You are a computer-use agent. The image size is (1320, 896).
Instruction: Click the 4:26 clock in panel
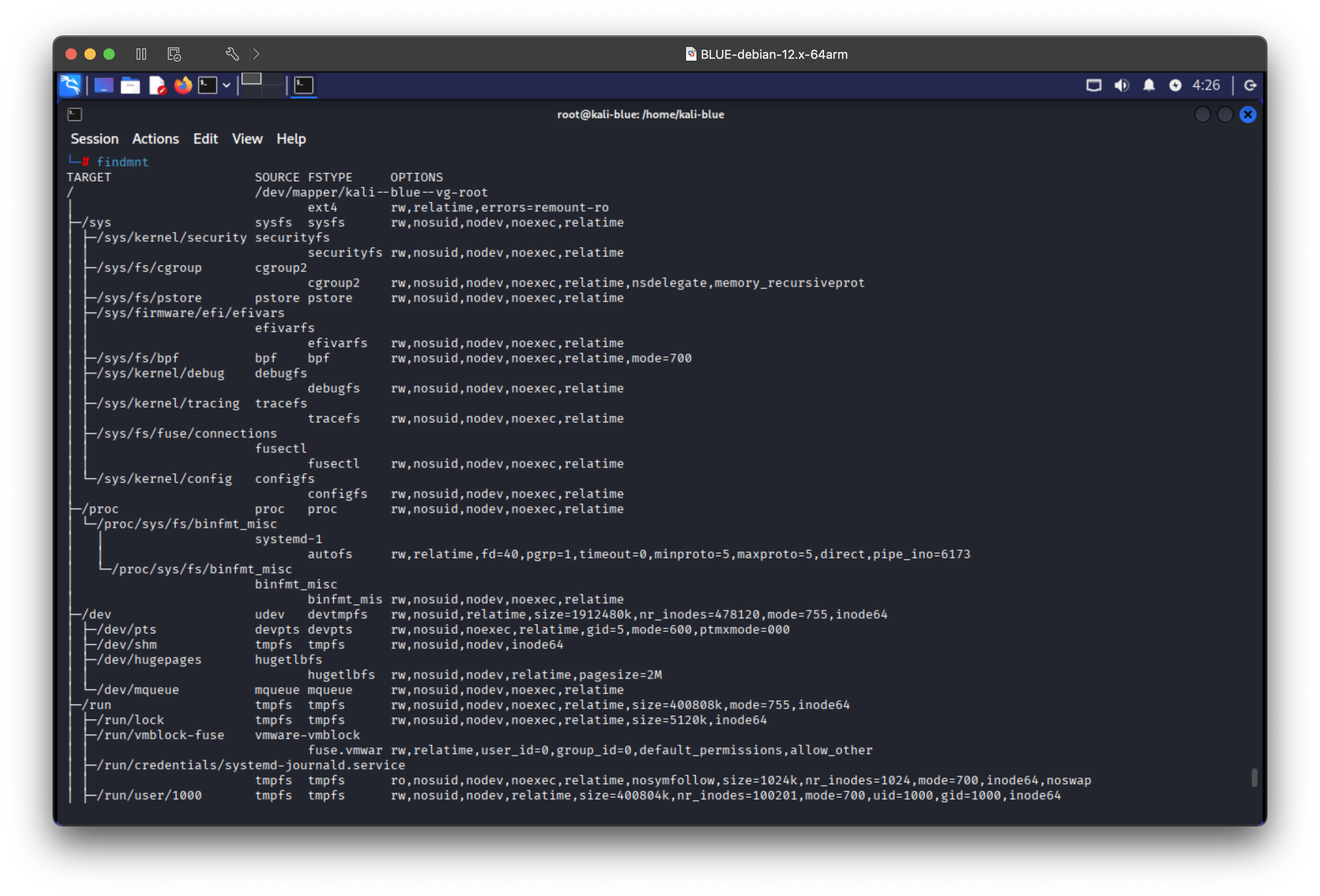point(1205,85)
